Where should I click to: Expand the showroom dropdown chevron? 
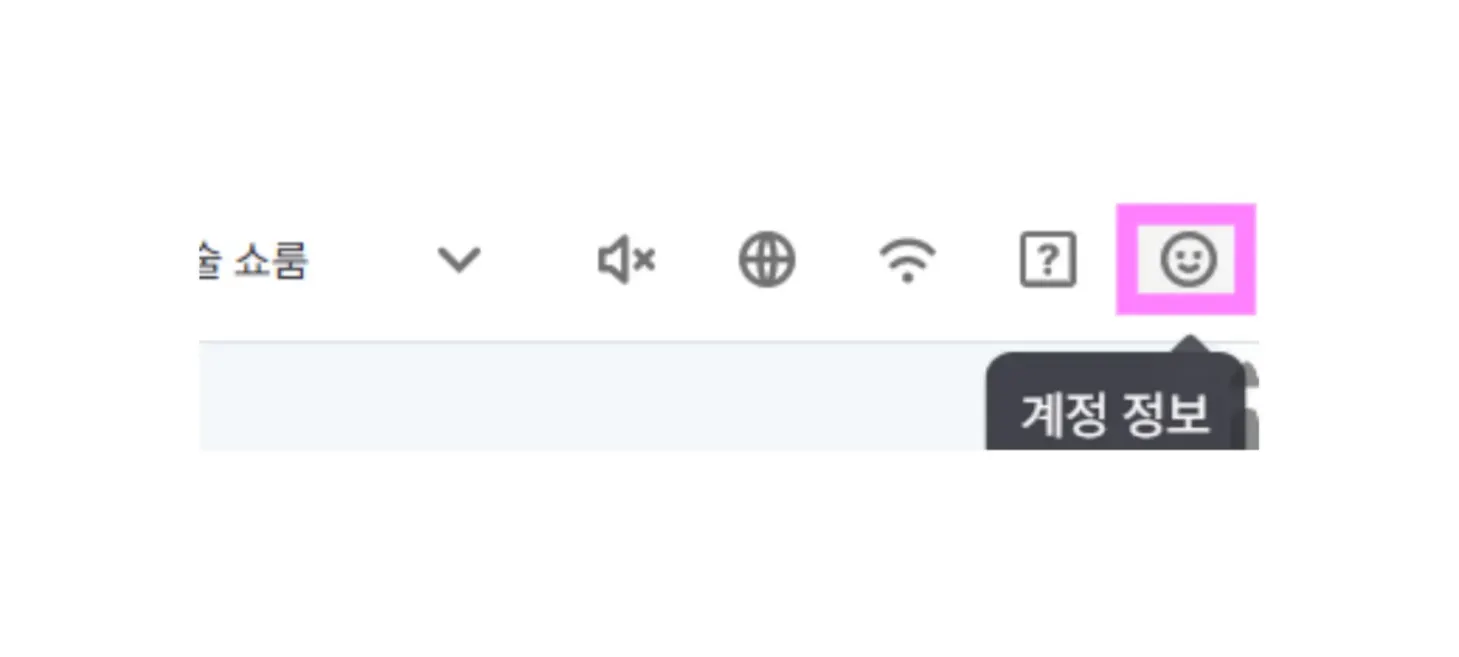(459, 261)
